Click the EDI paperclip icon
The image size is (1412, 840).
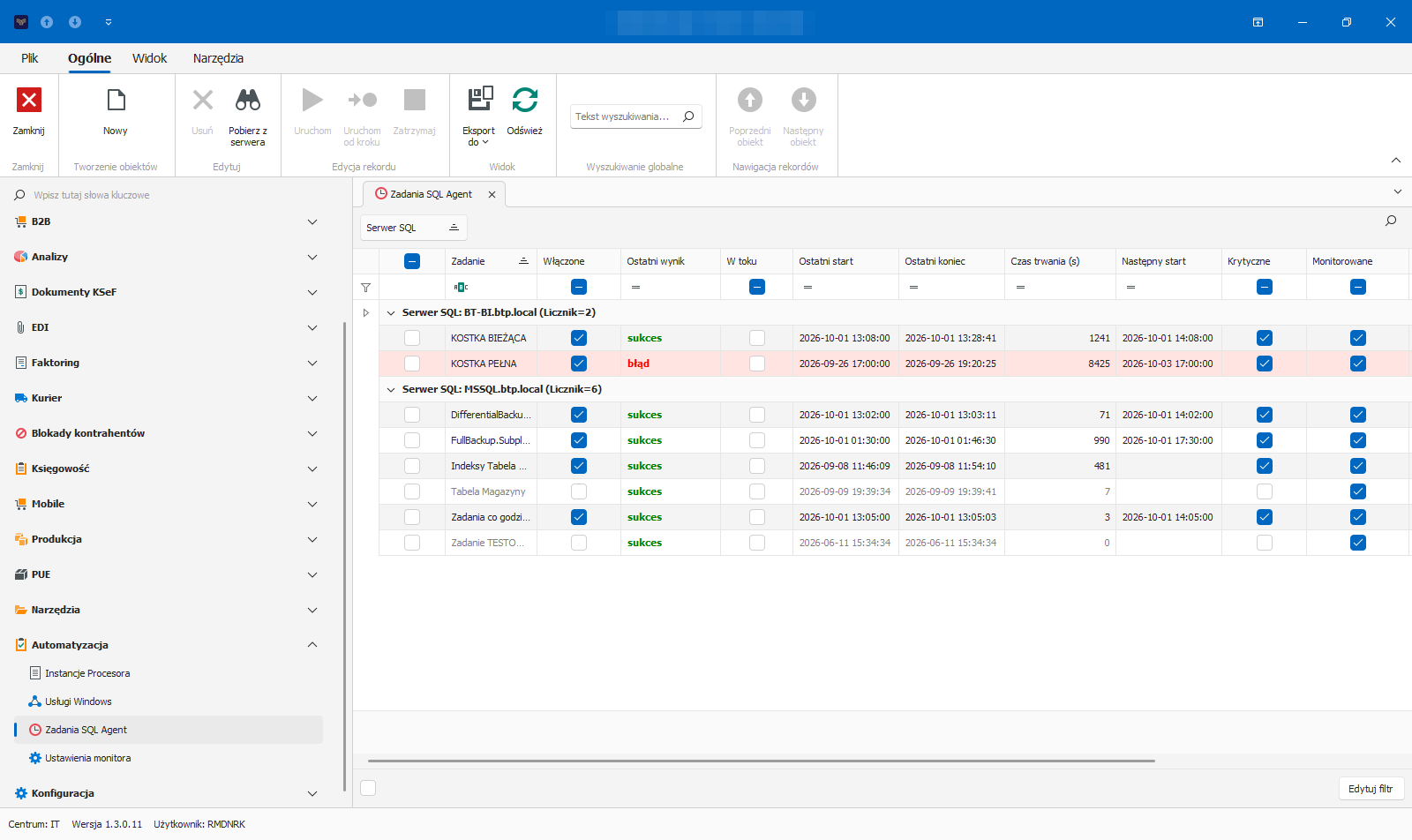[21, 327]
